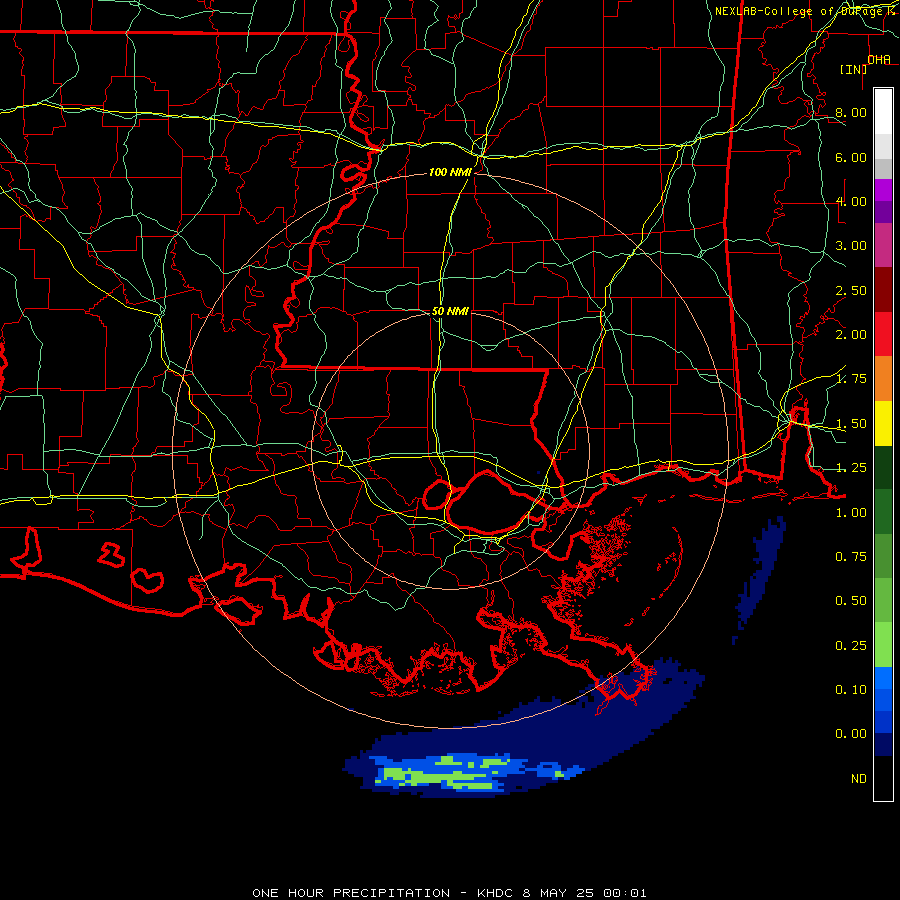Image resolution: width=900 pixels, height=900 pixels.
Task: Click the 3.00 legend value
Action: tap(851, 246)
